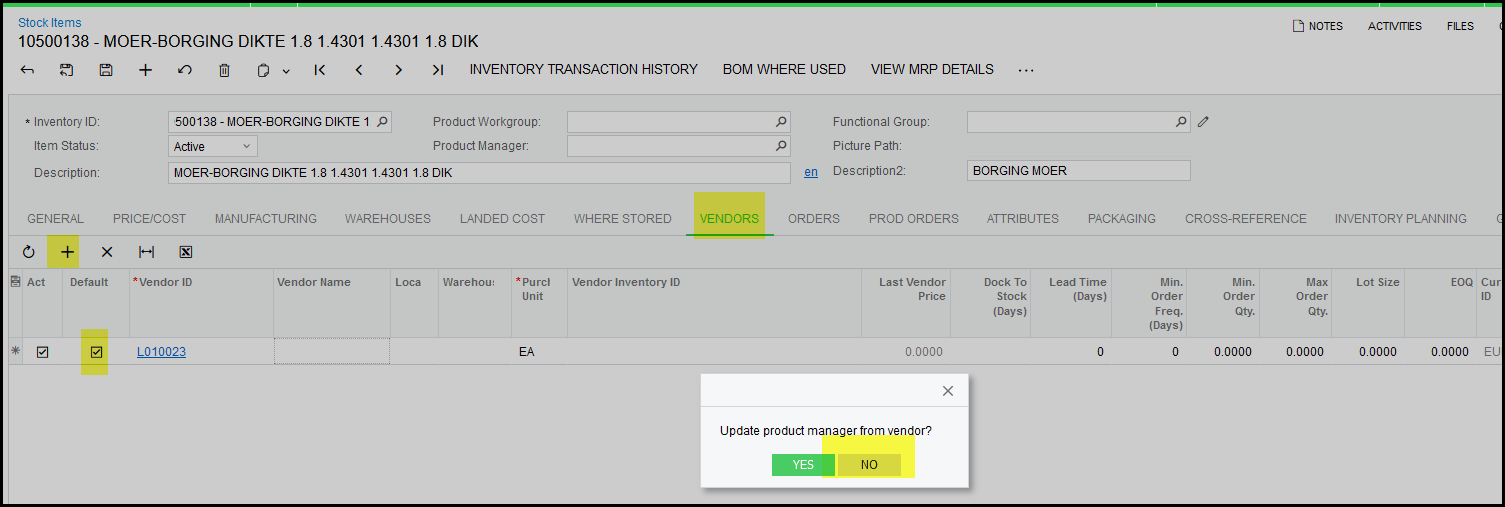The width and height of the screenshot is (1505, 507).
Task: Click NO in the update dialog
Action: coord(869,465)
